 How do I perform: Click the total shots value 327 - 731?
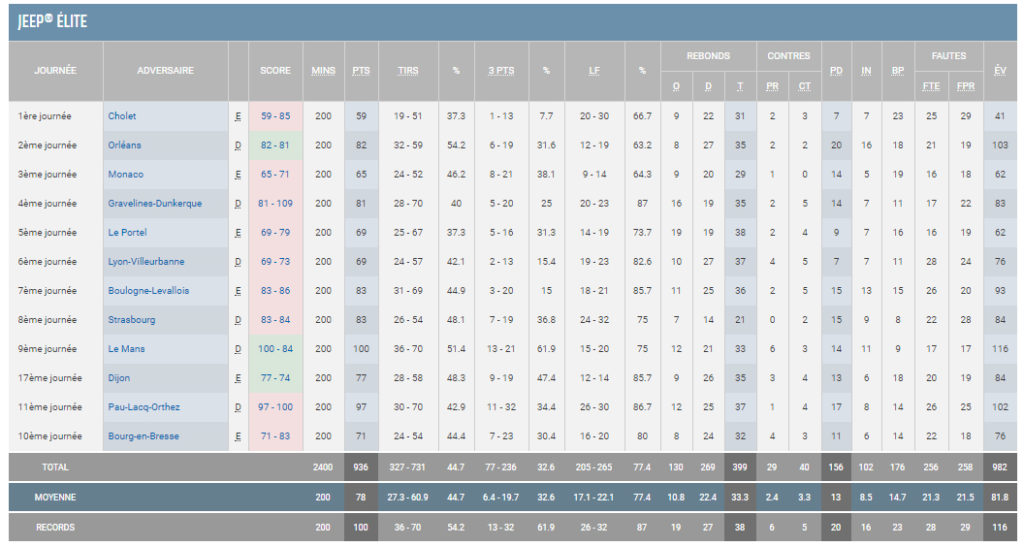408,467
